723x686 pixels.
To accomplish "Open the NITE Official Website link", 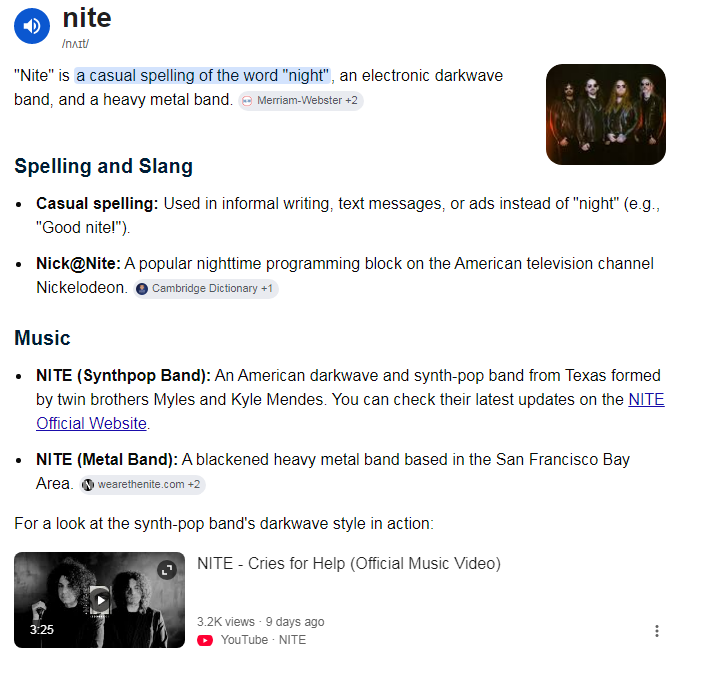I will tap(350, 411).
